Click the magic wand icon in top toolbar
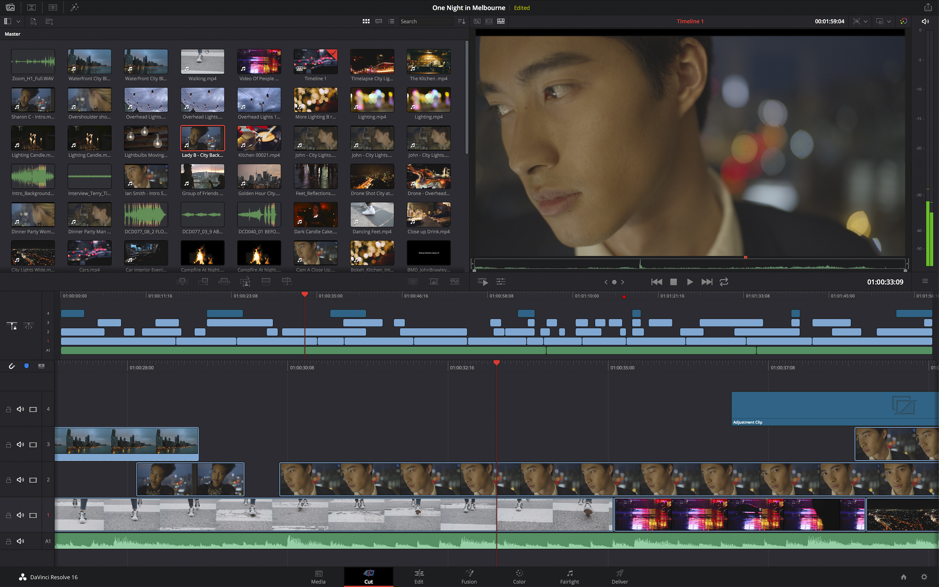 point(72,7)
